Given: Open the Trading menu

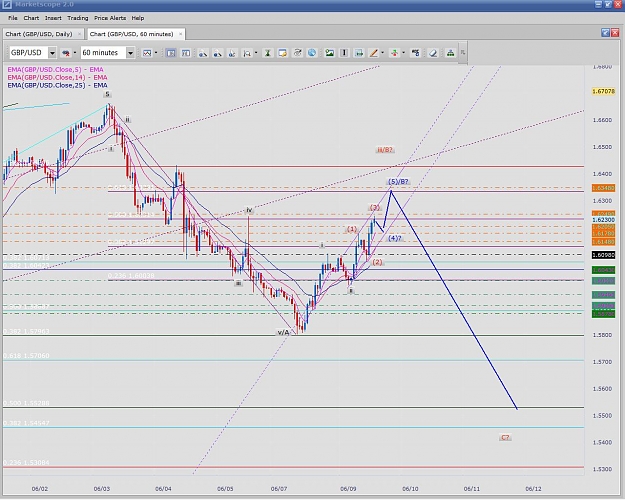Looking at the screenshot, I should [x=77, y=18].
